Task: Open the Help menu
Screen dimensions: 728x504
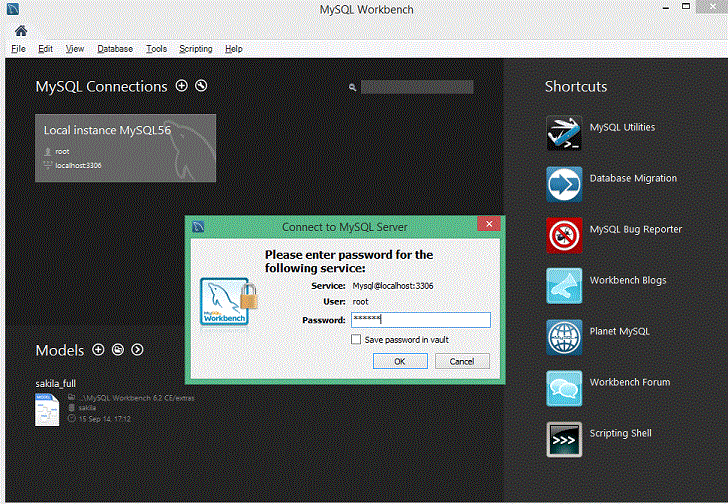Action: (234, 49)
